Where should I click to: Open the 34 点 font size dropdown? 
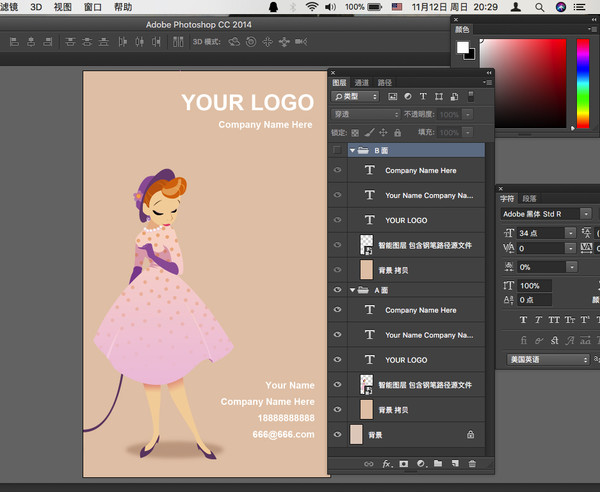point(571,233)
